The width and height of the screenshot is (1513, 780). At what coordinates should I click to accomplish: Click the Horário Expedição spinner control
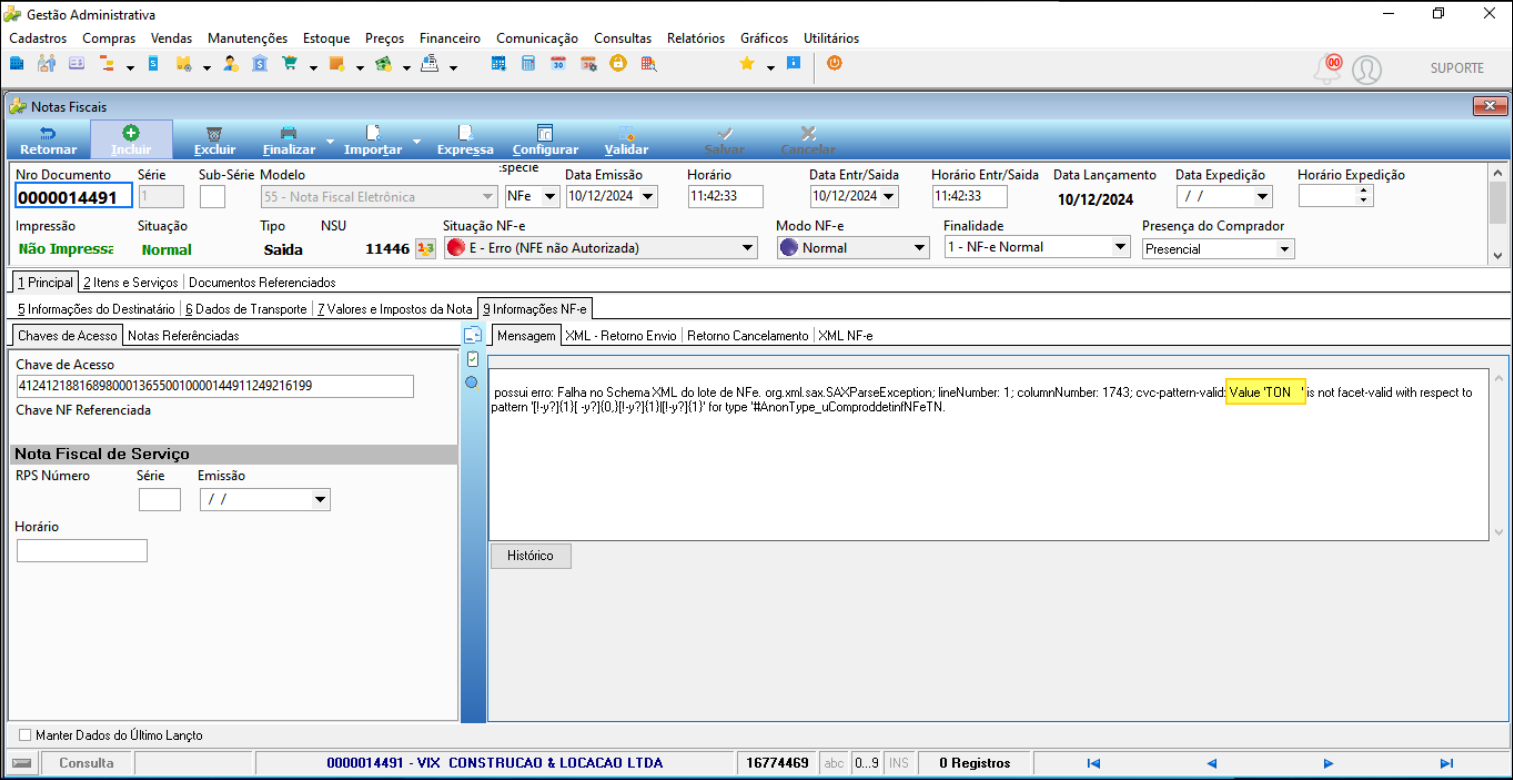coord(1364,196)
